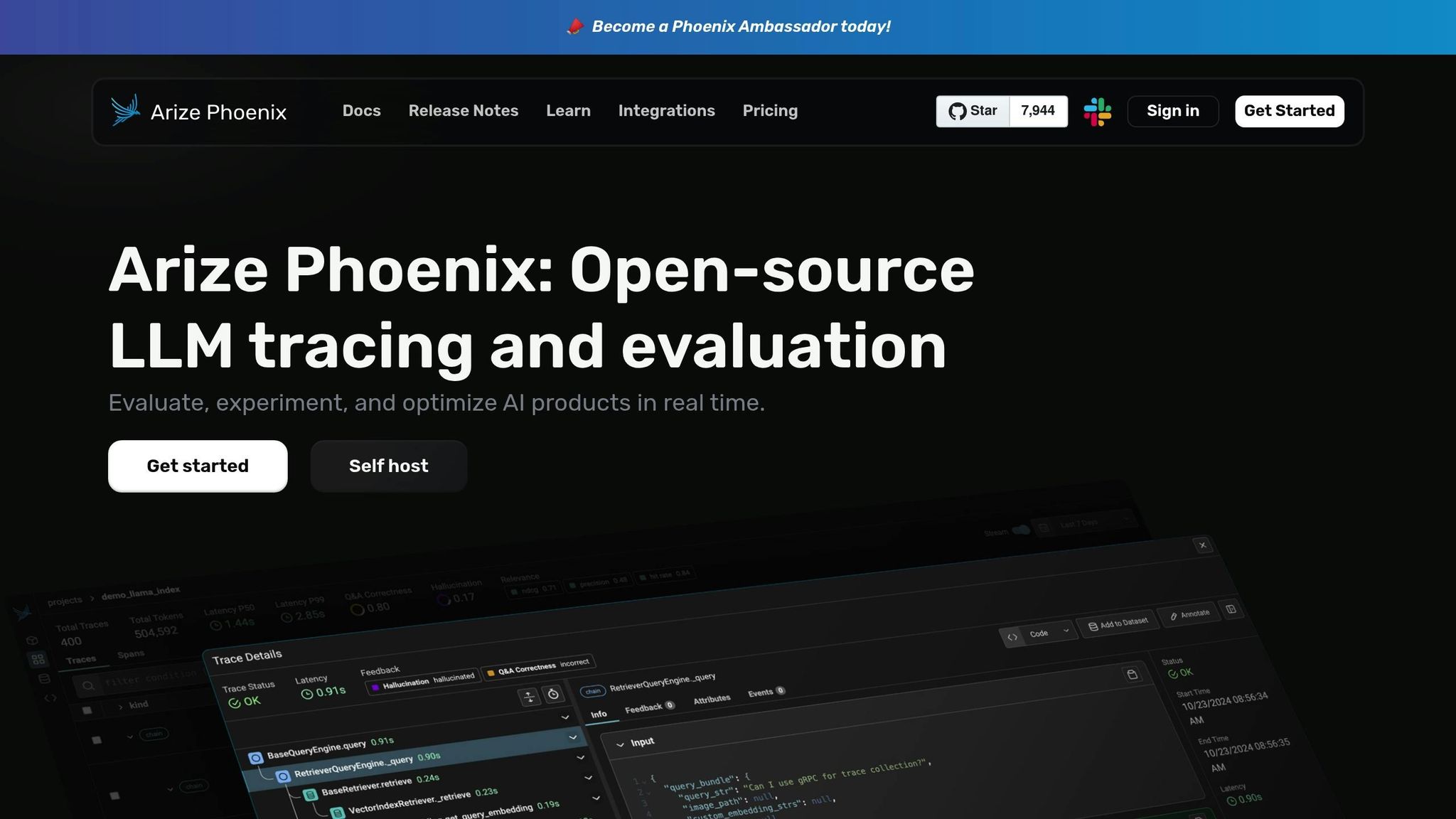Open the Slack community icon
The height and width of the screenshot is (819, 1456).
pos(1098,111)
